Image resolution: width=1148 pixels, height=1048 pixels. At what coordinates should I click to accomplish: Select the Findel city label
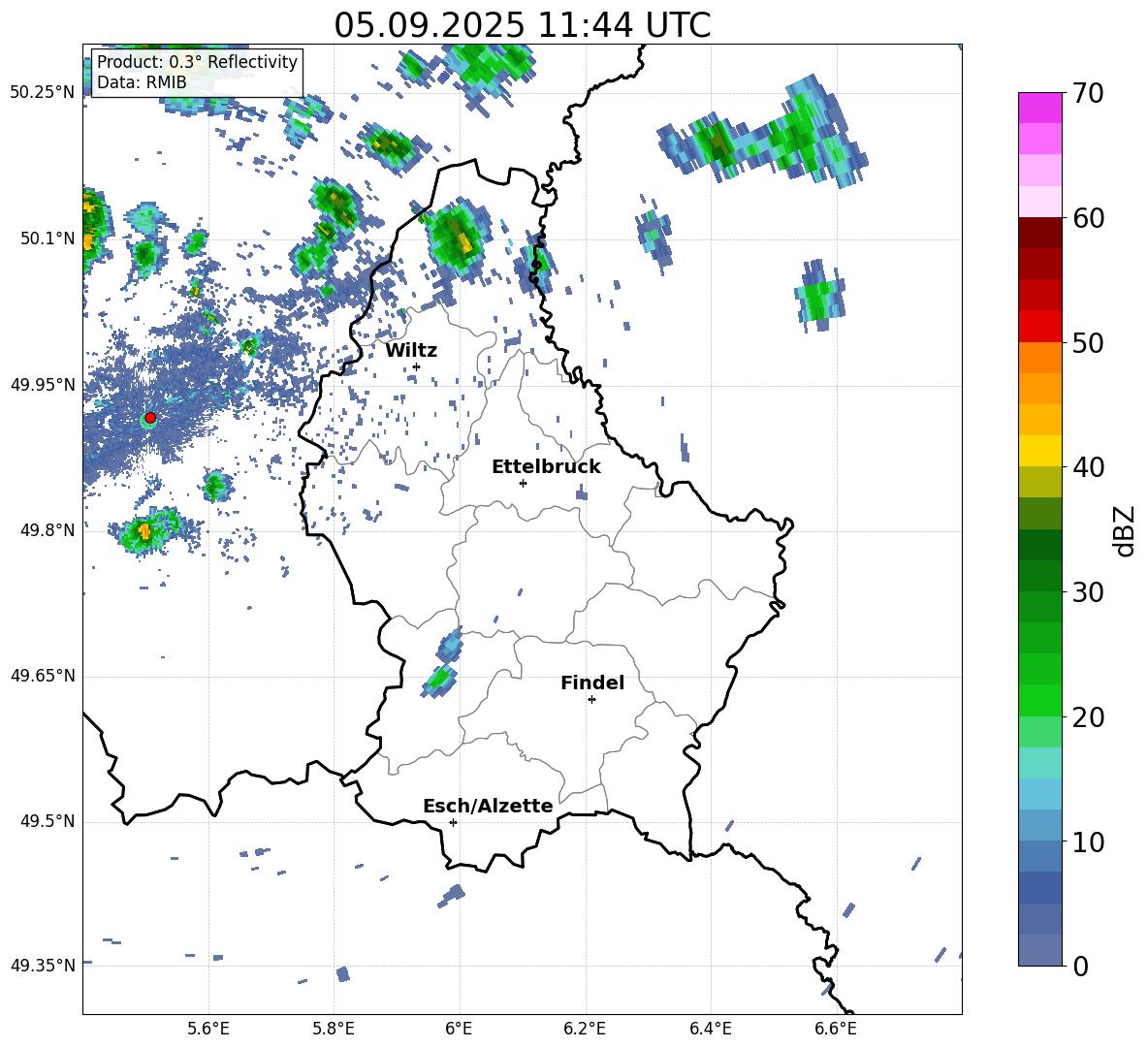592,683
